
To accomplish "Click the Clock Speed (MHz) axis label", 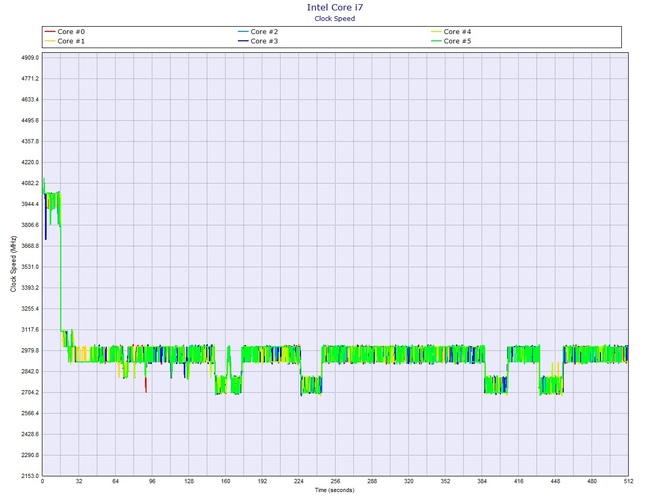I will click(x=13, y=264).
